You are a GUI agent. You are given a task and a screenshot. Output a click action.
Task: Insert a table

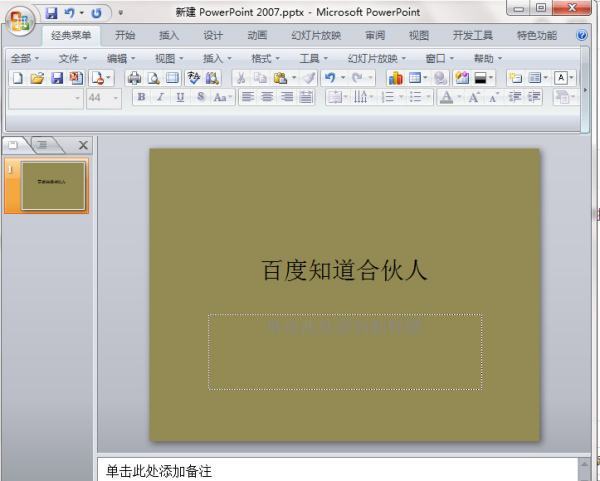(x=415, y=78)
